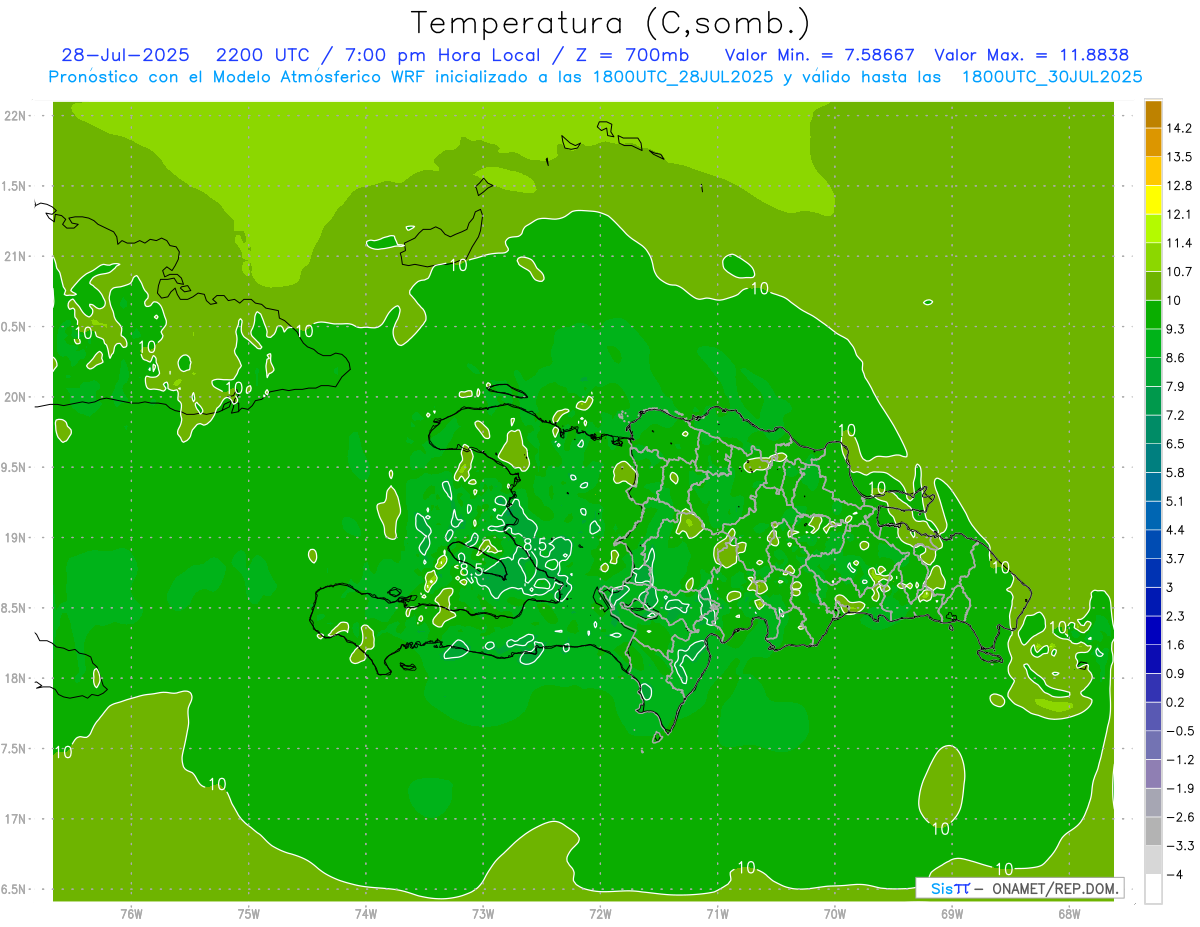Viewport: 1200px width, 927px height.
Task: Click the legend value "0.2"
Action: (x=1176, y=702)
